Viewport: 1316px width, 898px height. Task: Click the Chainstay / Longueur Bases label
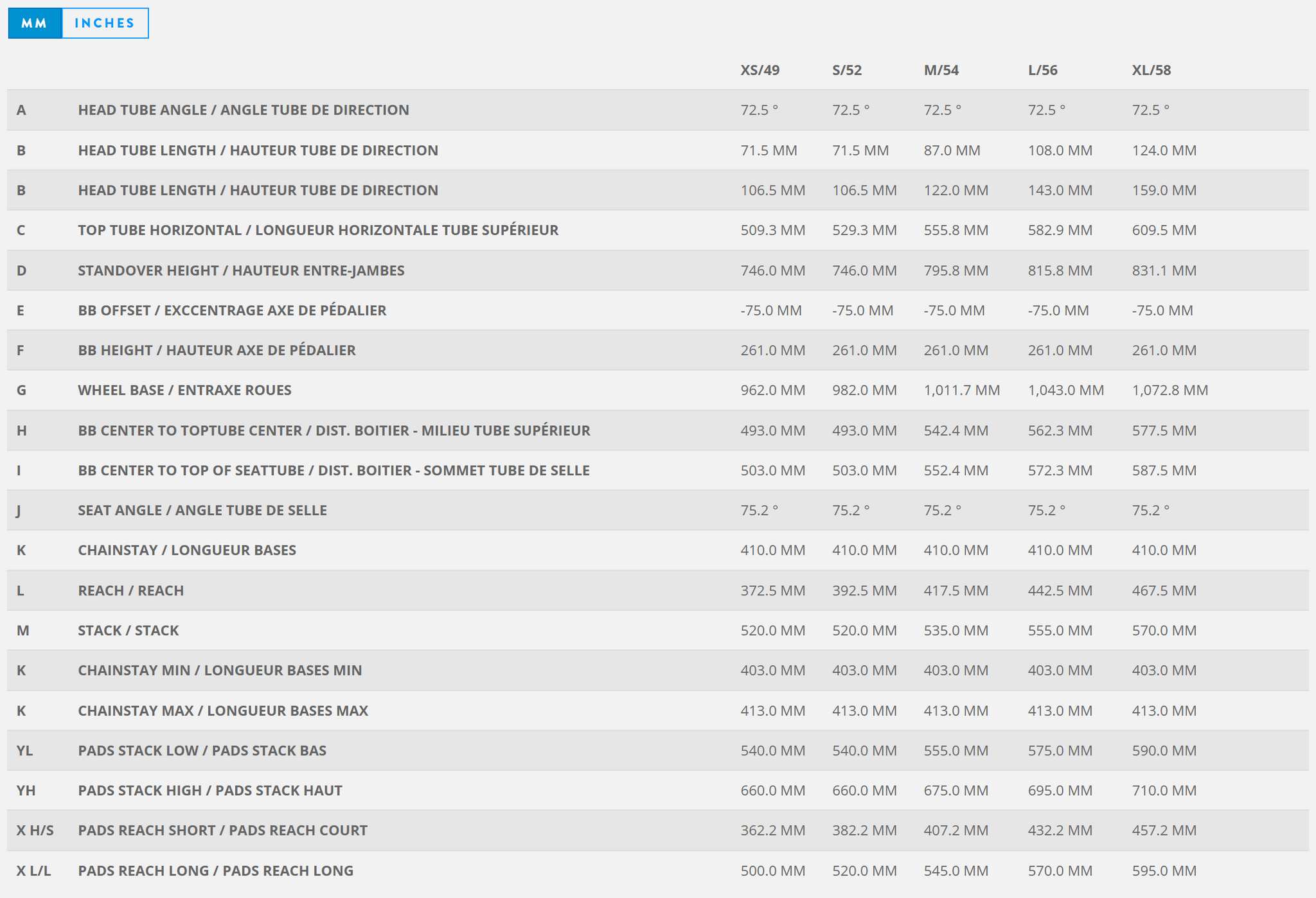point(187,550)
